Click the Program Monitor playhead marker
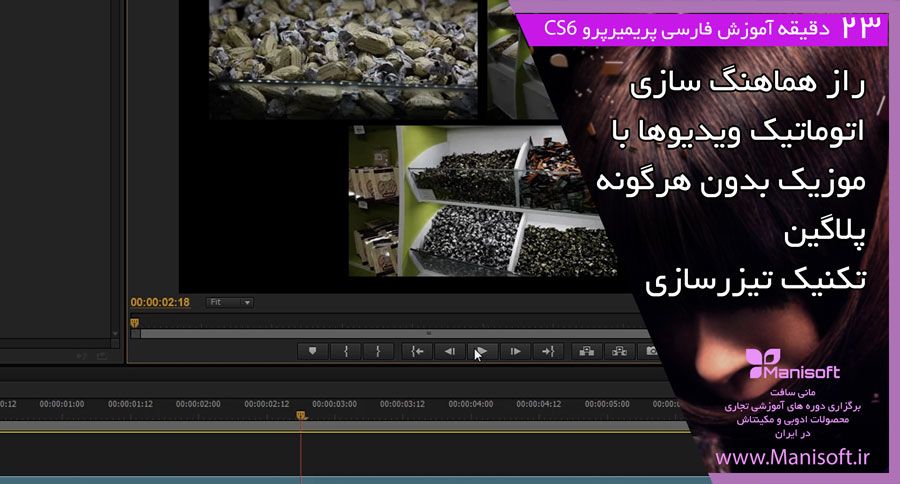 134,323
